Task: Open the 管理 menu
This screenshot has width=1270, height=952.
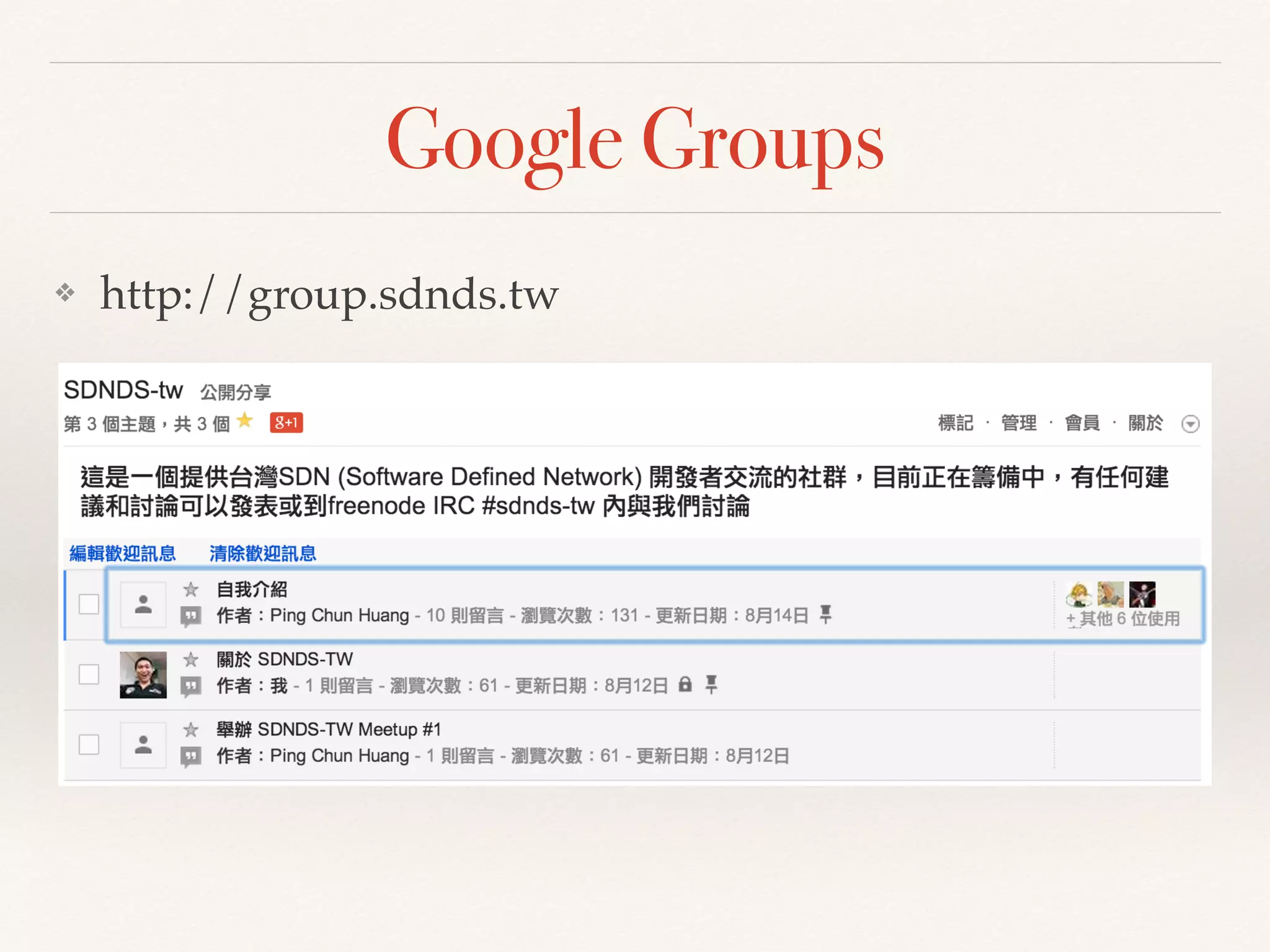Action: [1019, 423]
